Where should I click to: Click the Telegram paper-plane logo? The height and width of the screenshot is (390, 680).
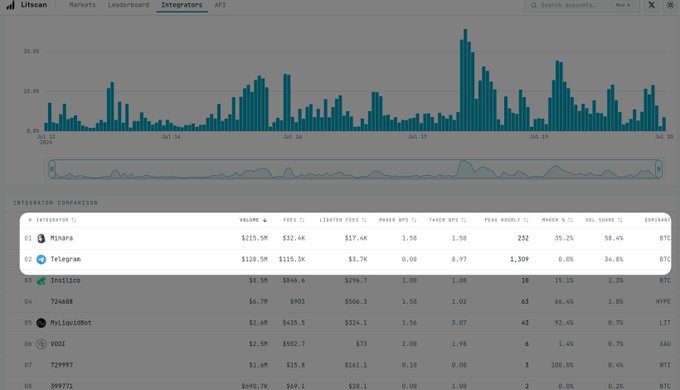[41, 259]
